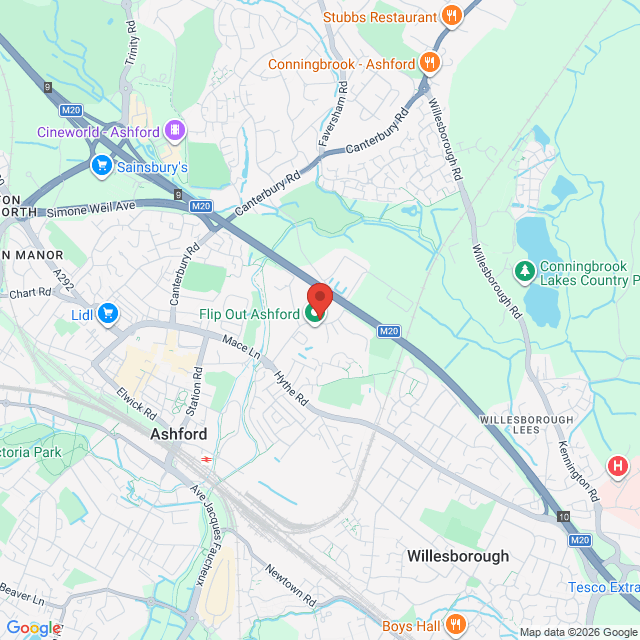Open the Flip Out Ashford label

click(x=249, y=314)
